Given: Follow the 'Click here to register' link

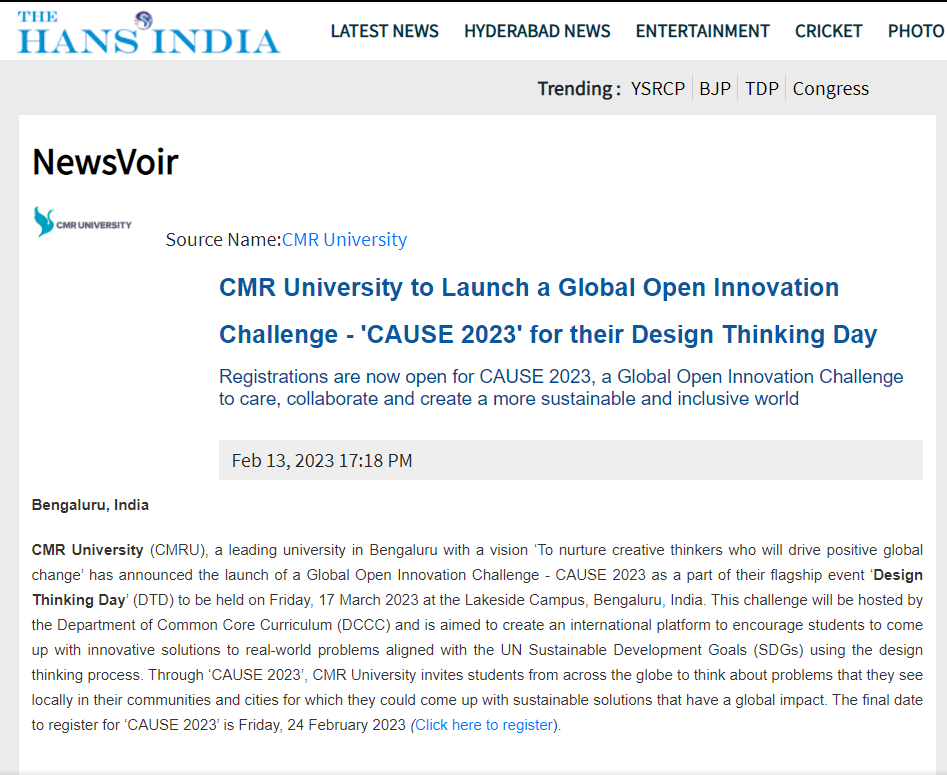Looking at the screenshot, I should [x=484, y=725].
